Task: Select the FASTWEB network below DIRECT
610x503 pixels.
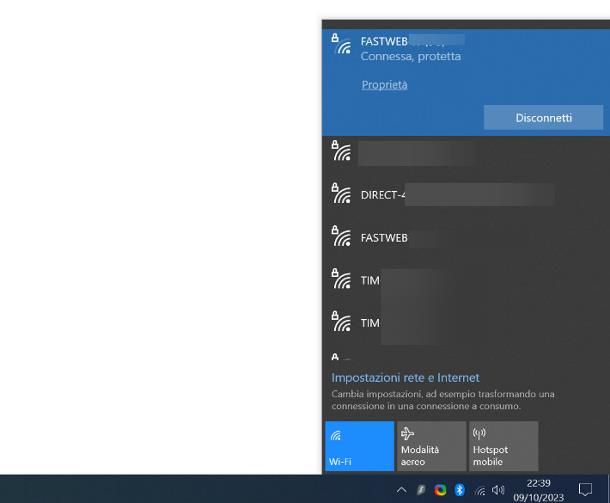Action: tap(466, 237)
